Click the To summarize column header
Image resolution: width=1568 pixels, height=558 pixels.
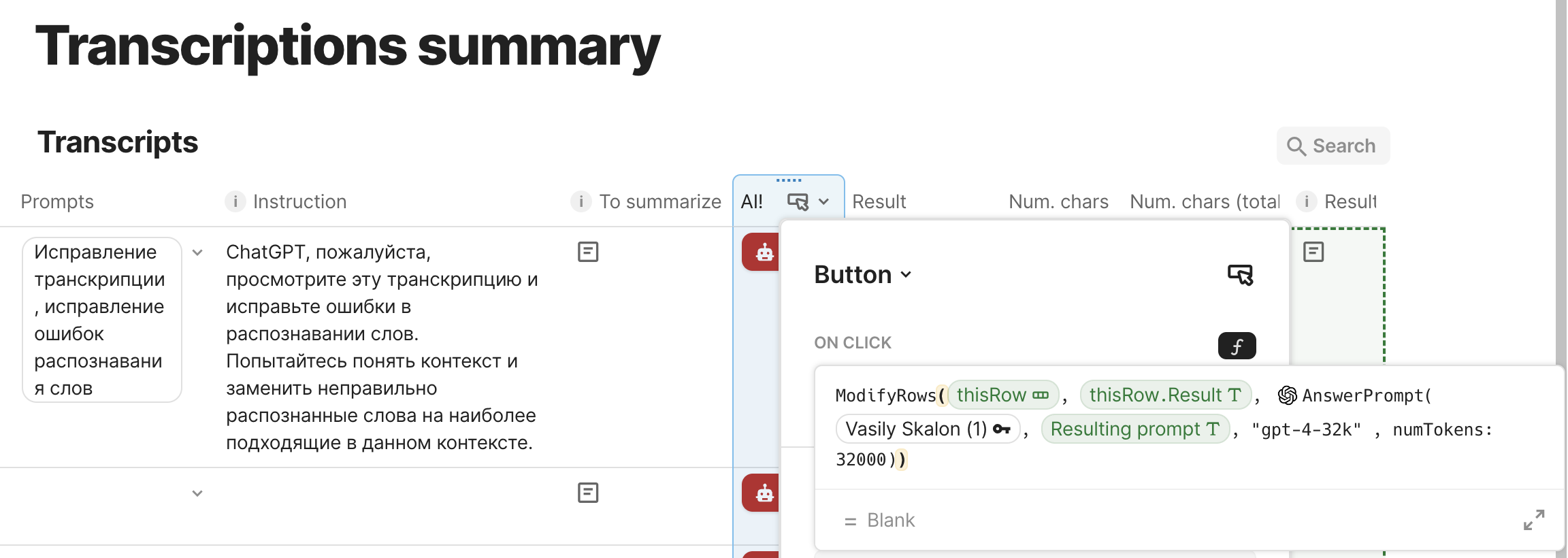coord(659,201)
